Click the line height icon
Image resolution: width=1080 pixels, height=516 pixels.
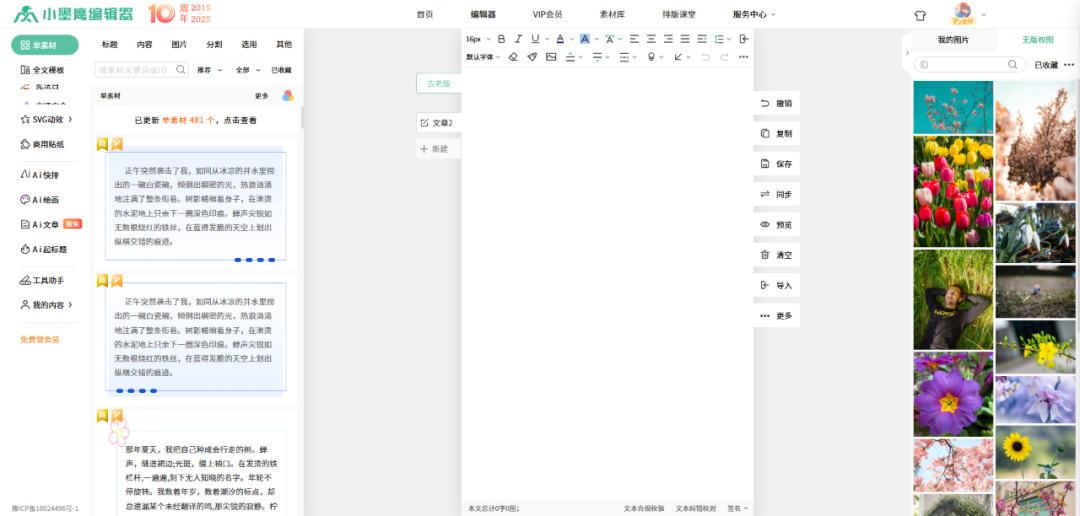tap(718, 39)
